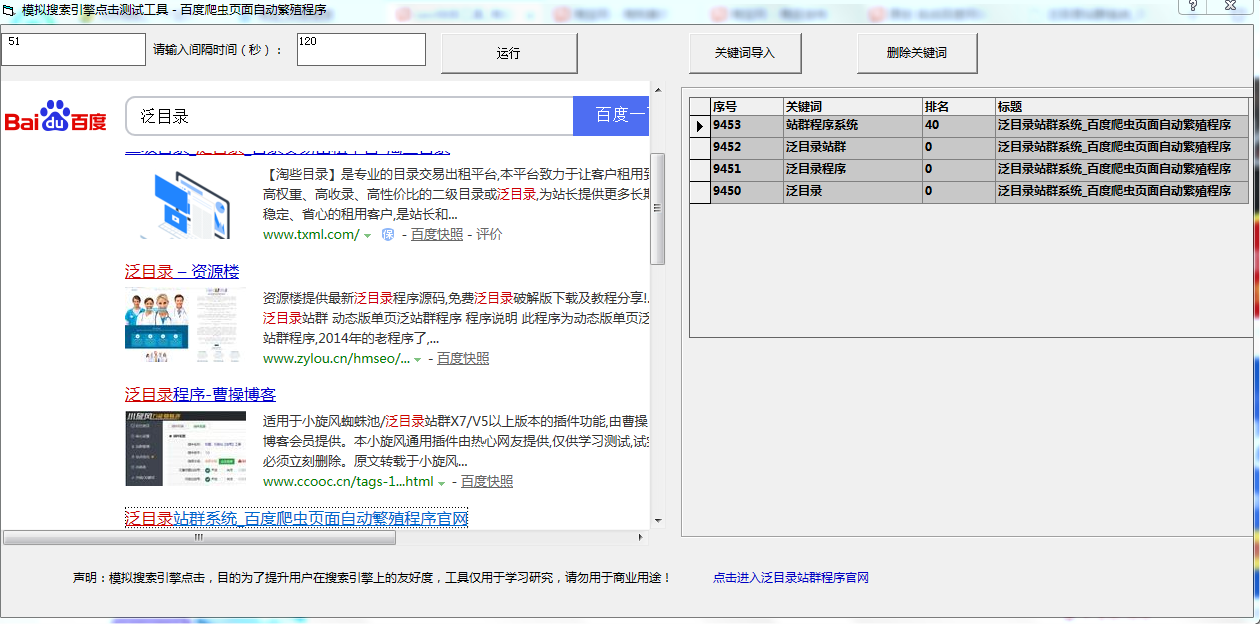1260x624 pixels.
Task: Click the 资源楼 result thumbnail
Action: (x=185, y=326)
